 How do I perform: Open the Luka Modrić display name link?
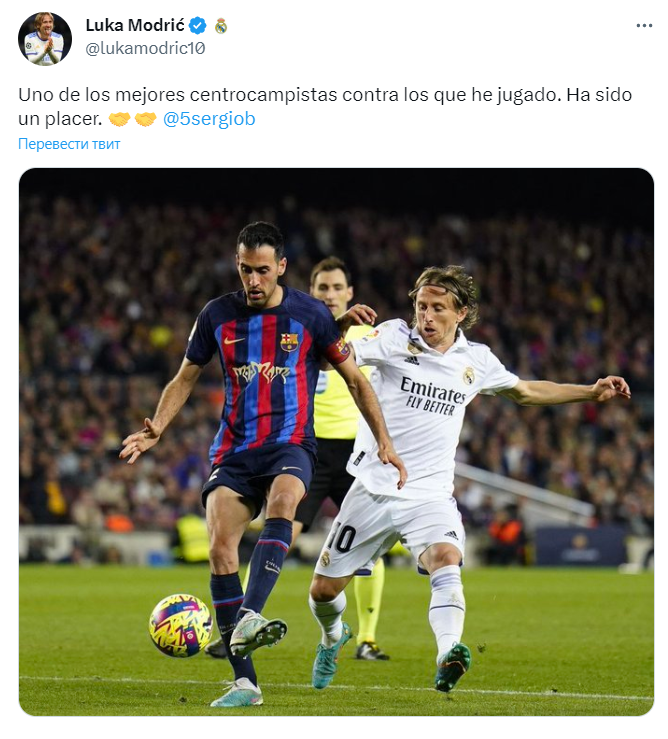(135, 25)
